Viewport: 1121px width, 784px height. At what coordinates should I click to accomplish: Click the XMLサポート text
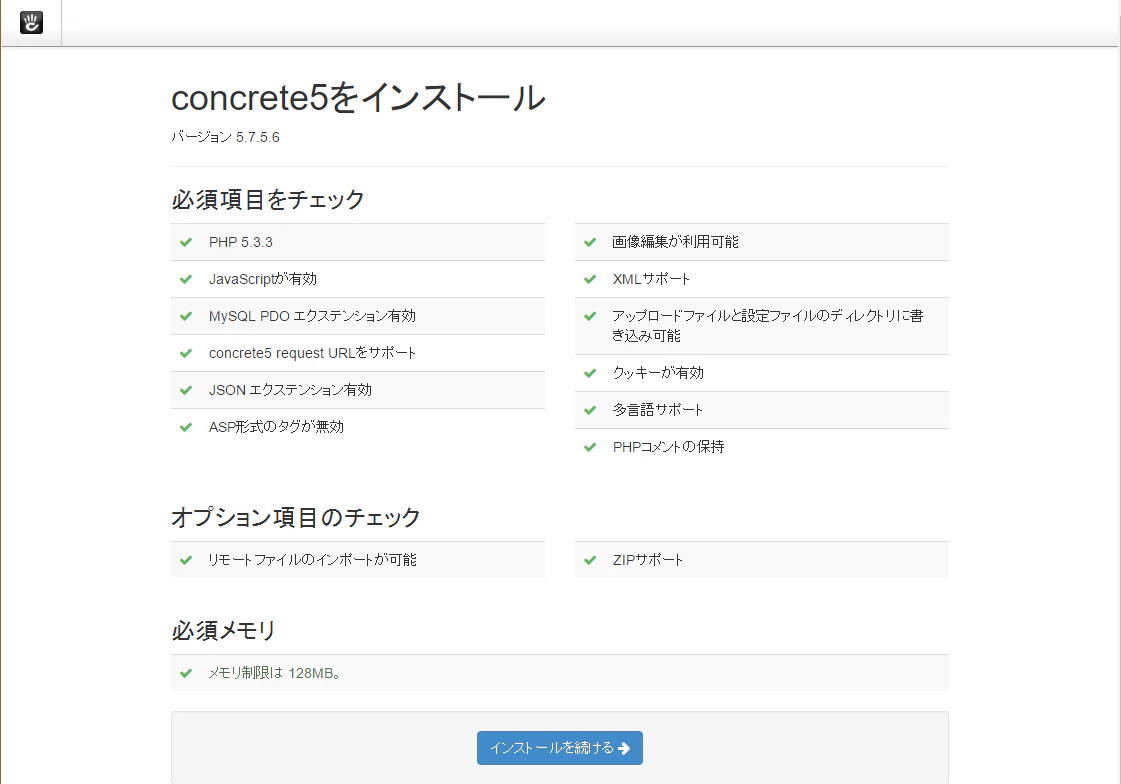651,279
